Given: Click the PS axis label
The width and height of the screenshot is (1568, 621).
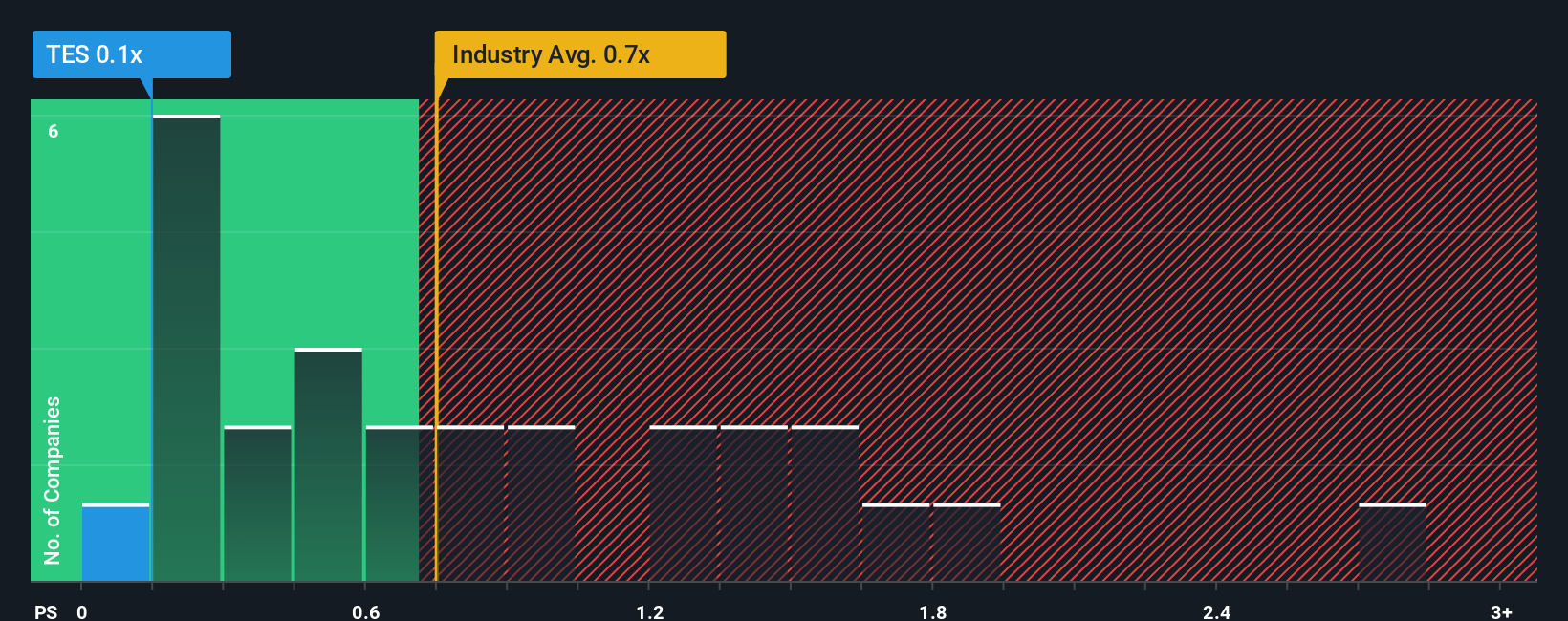Looking at the screenshot, I should click(46, 611).
